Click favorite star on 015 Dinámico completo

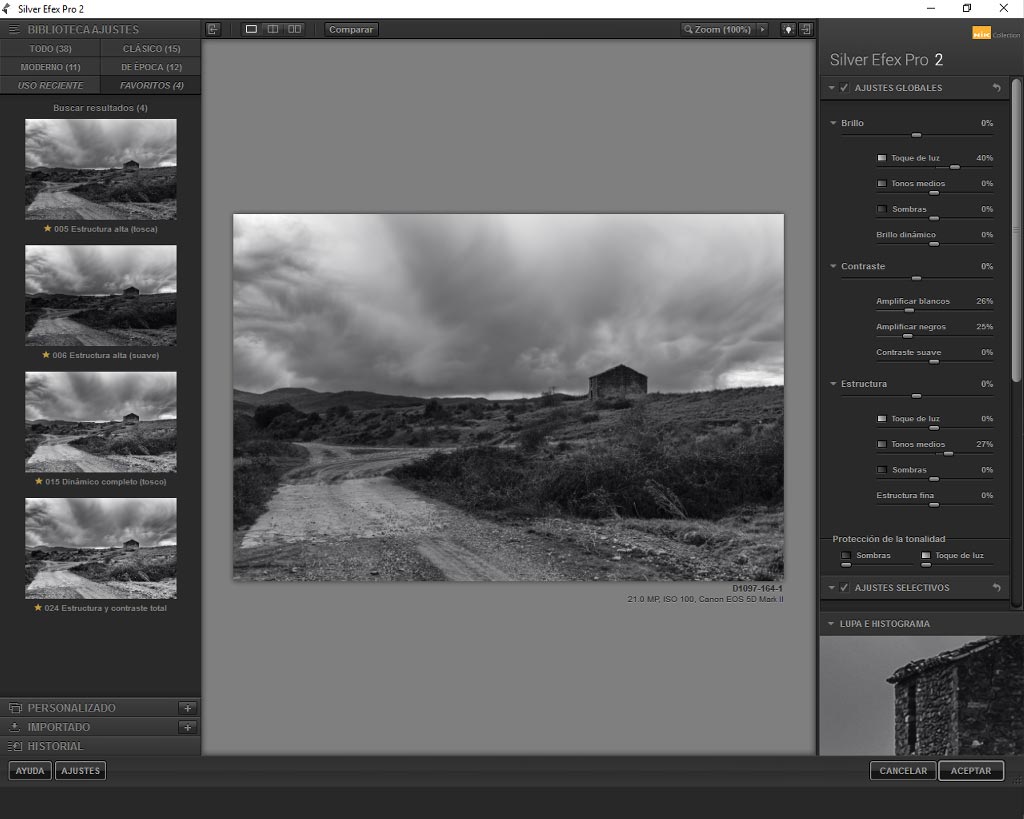point(39,481)
